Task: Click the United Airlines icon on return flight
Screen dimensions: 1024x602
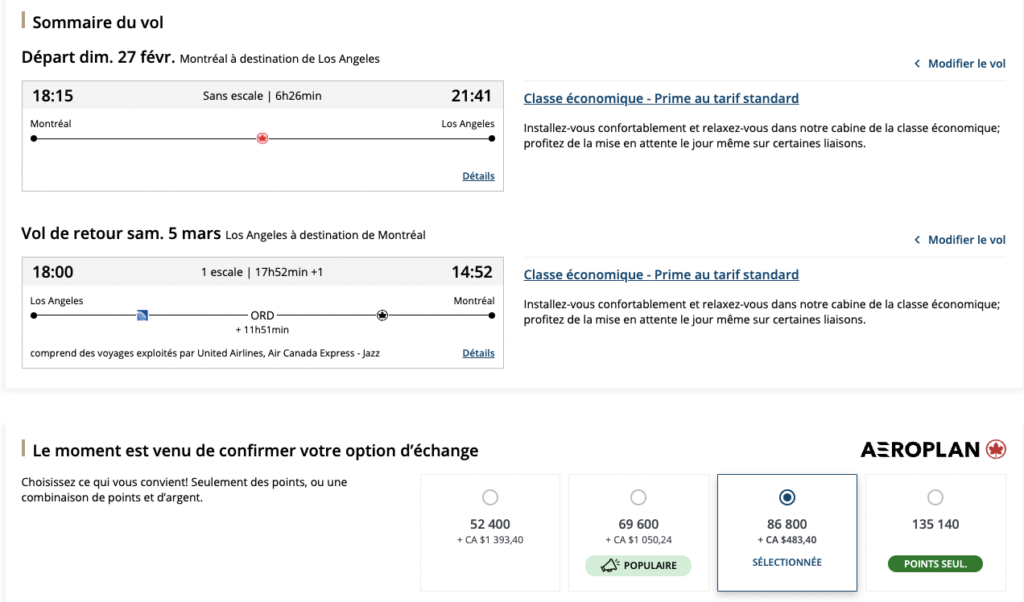Action: pos(143,315)
